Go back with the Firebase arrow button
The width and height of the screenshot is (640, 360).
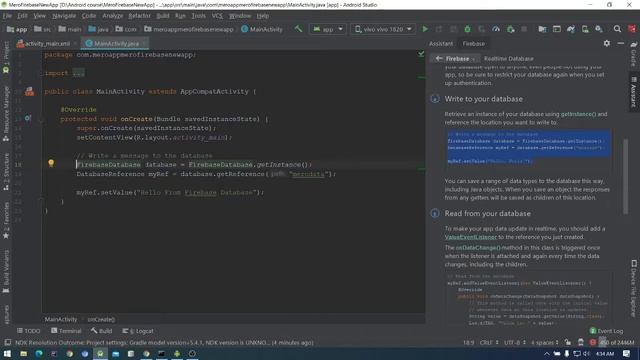(x=439, y=58)
